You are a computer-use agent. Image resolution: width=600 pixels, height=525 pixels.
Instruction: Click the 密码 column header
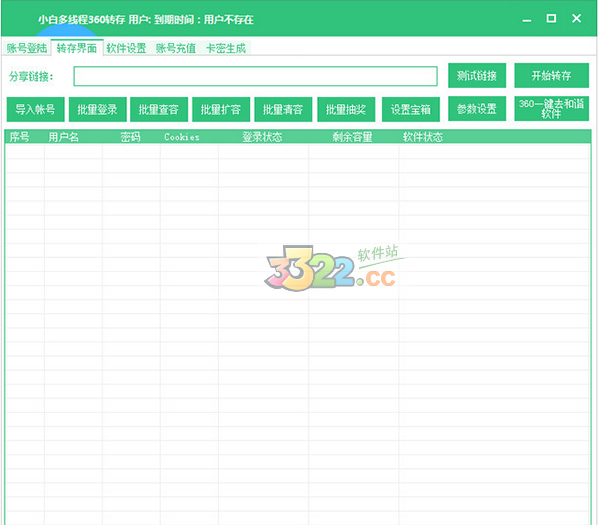point(131,137)
